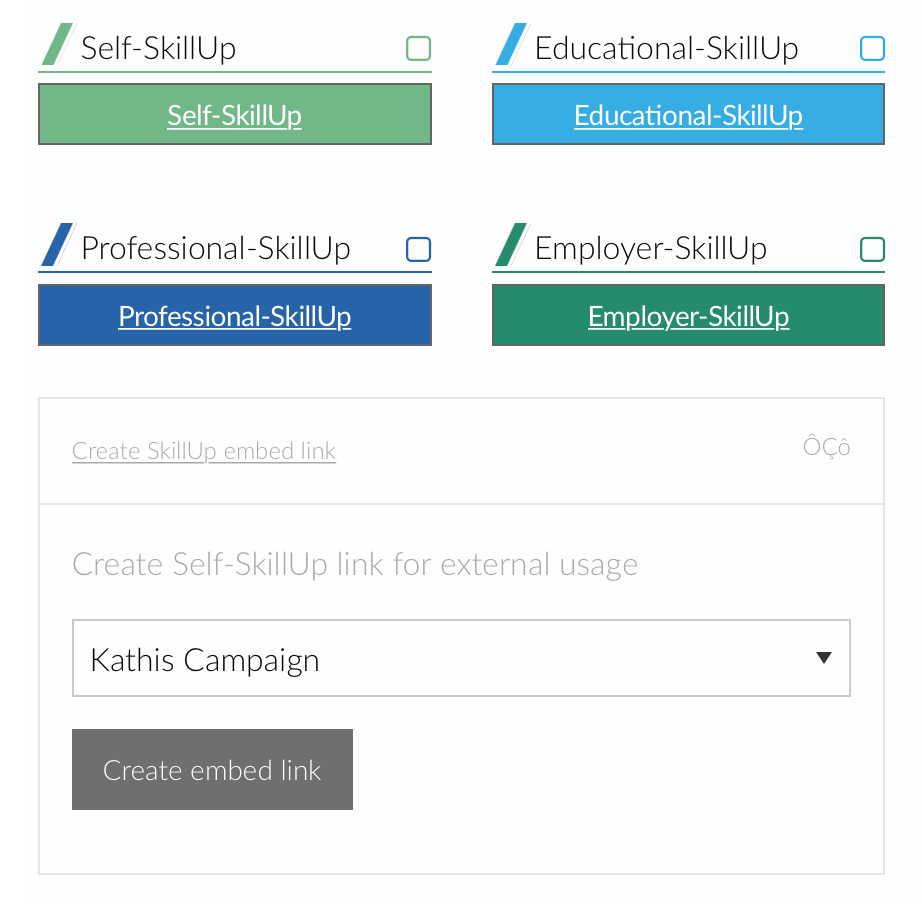The image size is (922, 904).
Task: Open the Kathis Campaign dropdown
Action: pos(460,659)
